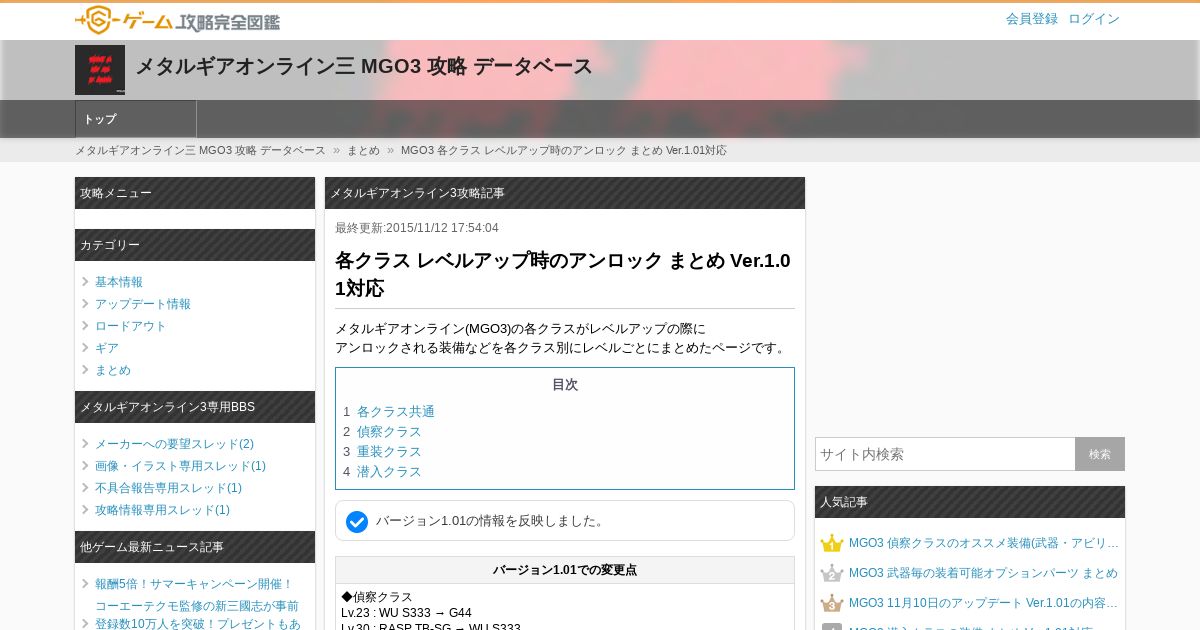Open 報酬5倍！サマーキャンペーン開催！ news

pyautogui.click(x=194, y=584)
